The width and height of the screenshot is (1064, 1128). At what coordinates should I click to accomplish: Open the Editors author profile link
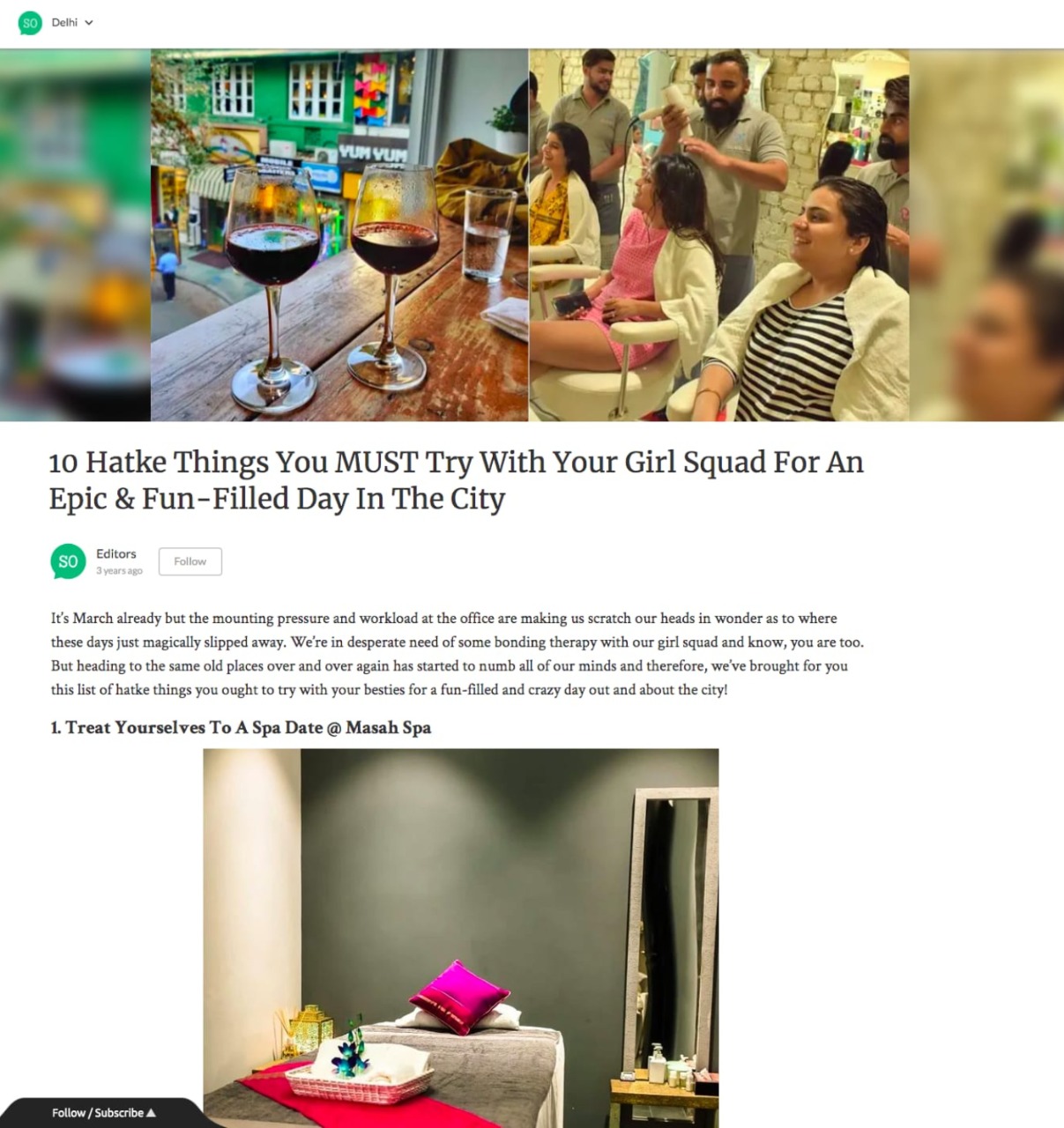[x=116, y=553]
